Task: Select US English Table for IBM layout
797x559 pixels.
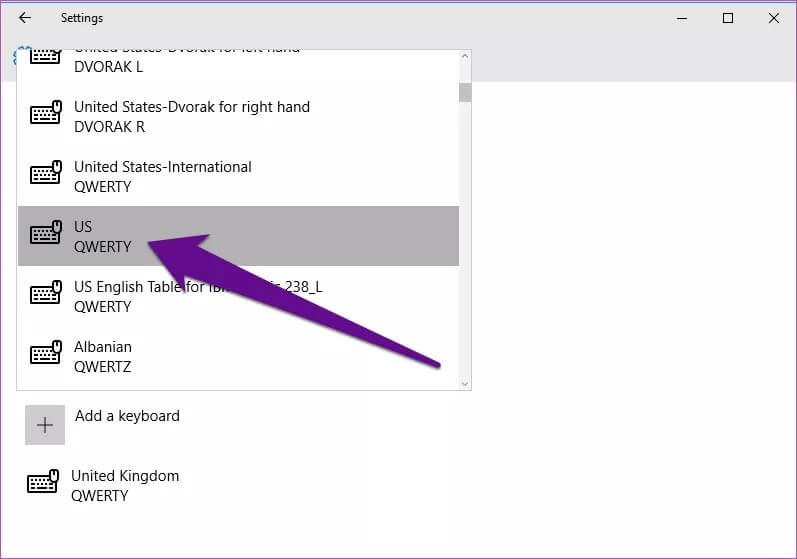Action: pyautogui.click(x=238, y=296)
